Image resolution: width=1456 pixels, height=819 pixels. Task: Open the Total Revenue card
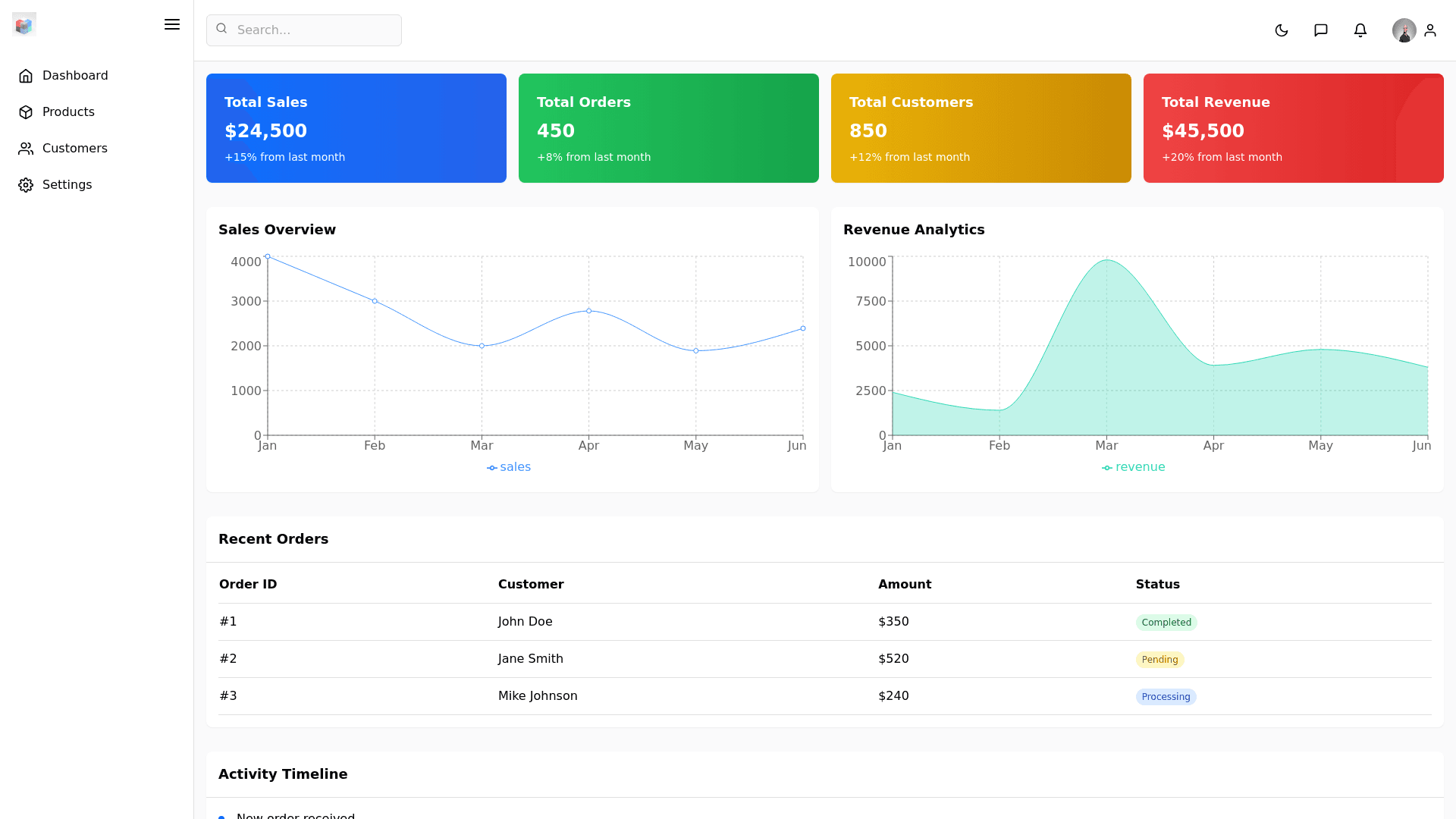coord(1293,128)
